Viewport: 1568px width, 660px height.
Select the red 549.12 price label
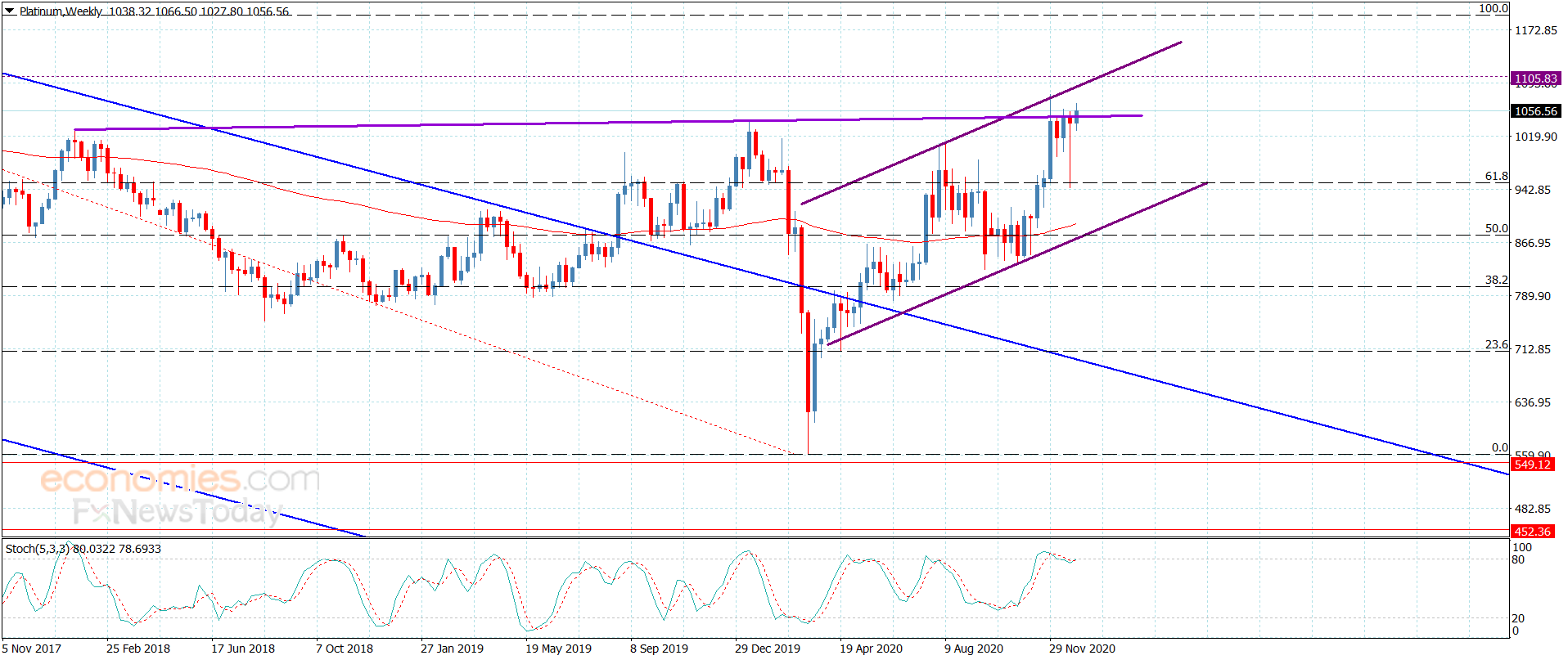coord(1532,465)
